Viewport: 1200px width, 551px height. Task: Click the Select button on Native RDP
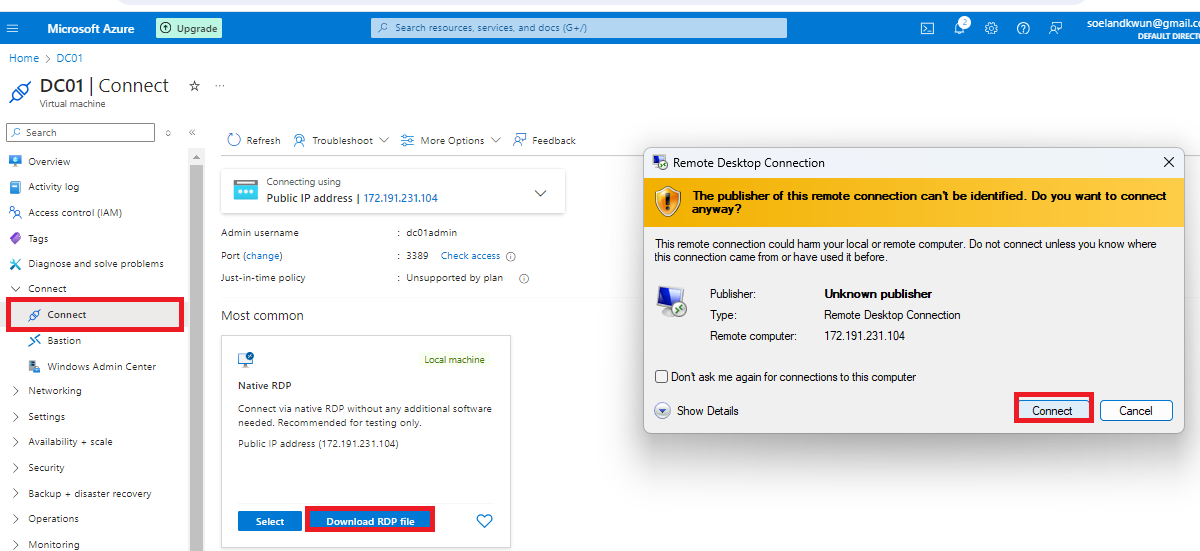[270, 521]
